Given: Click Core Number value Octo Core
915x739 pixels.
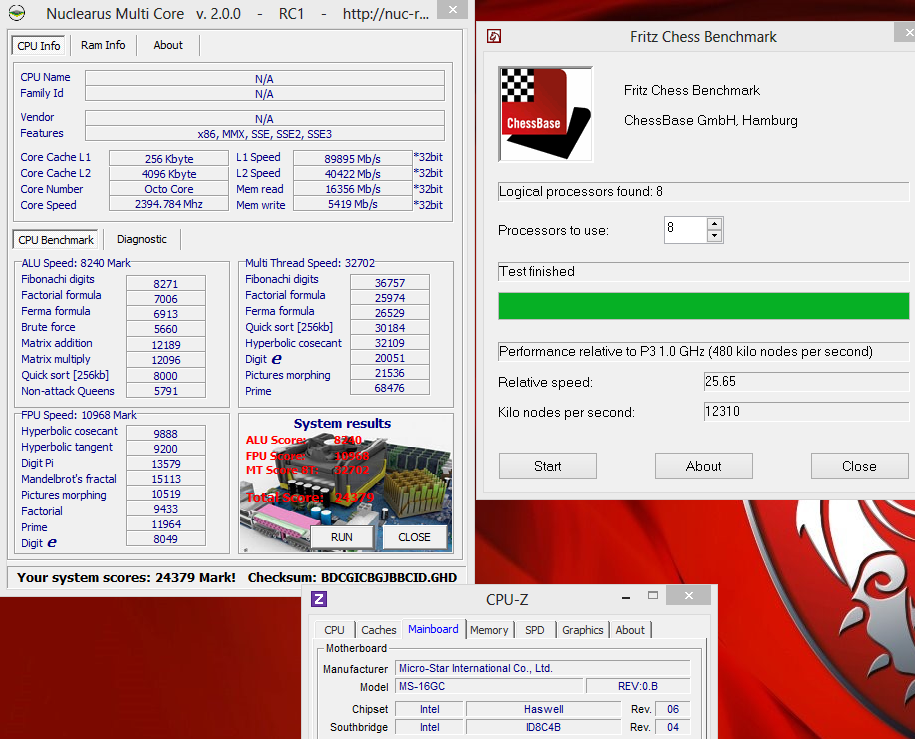Looking at the screenshot, I should coord(169,189).
